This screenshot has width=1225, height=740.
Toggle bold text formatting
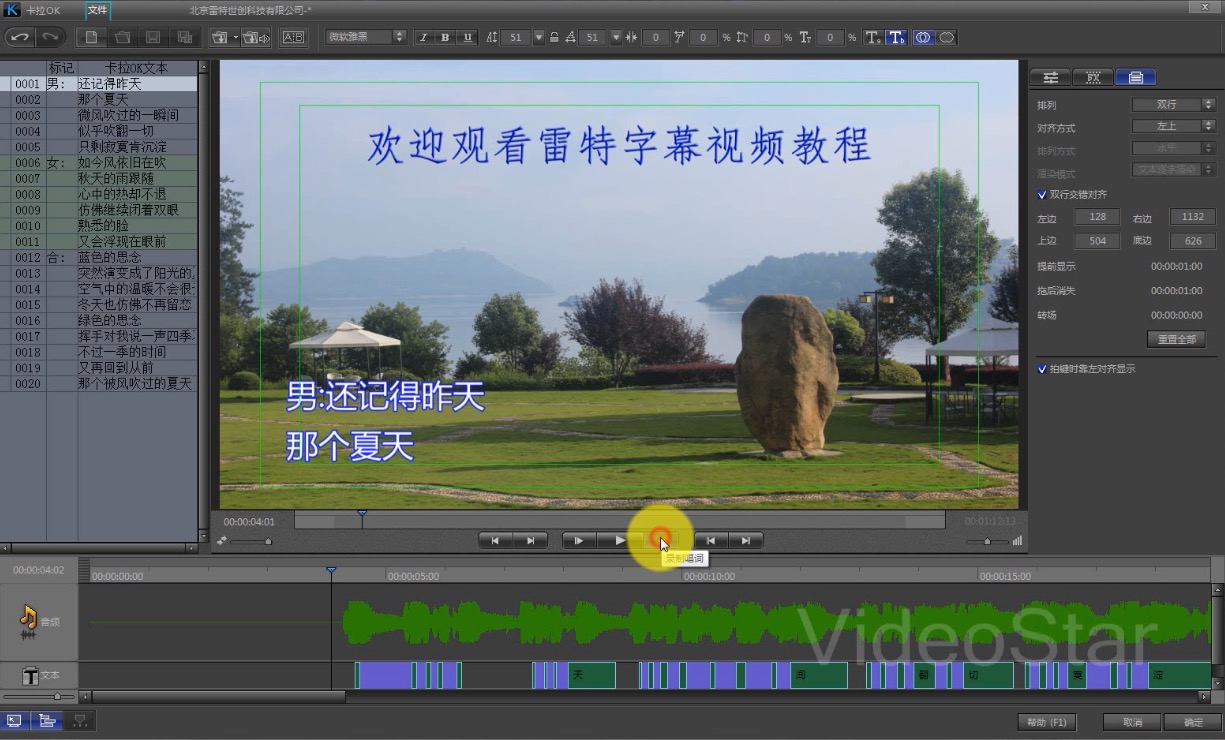point(445,37)
